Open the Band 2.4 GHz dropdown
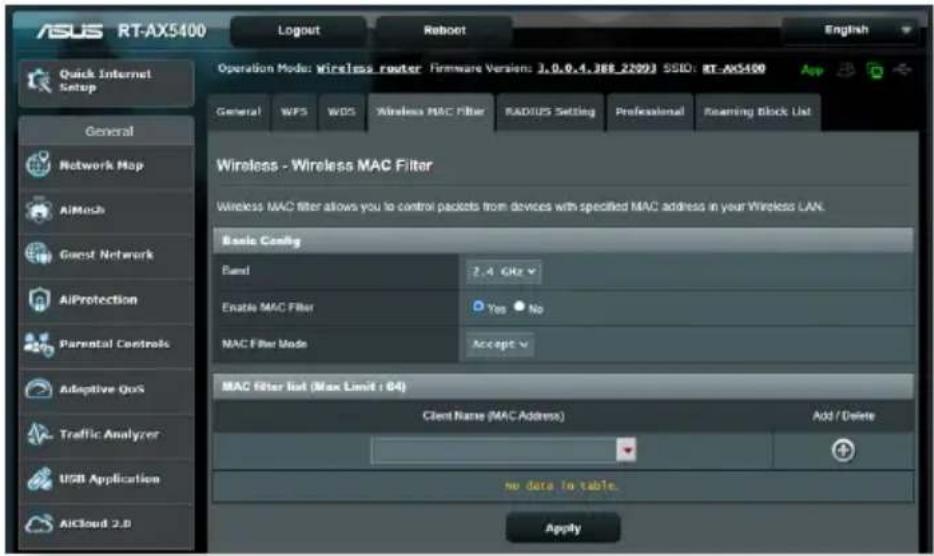 [x=503, y=272]
